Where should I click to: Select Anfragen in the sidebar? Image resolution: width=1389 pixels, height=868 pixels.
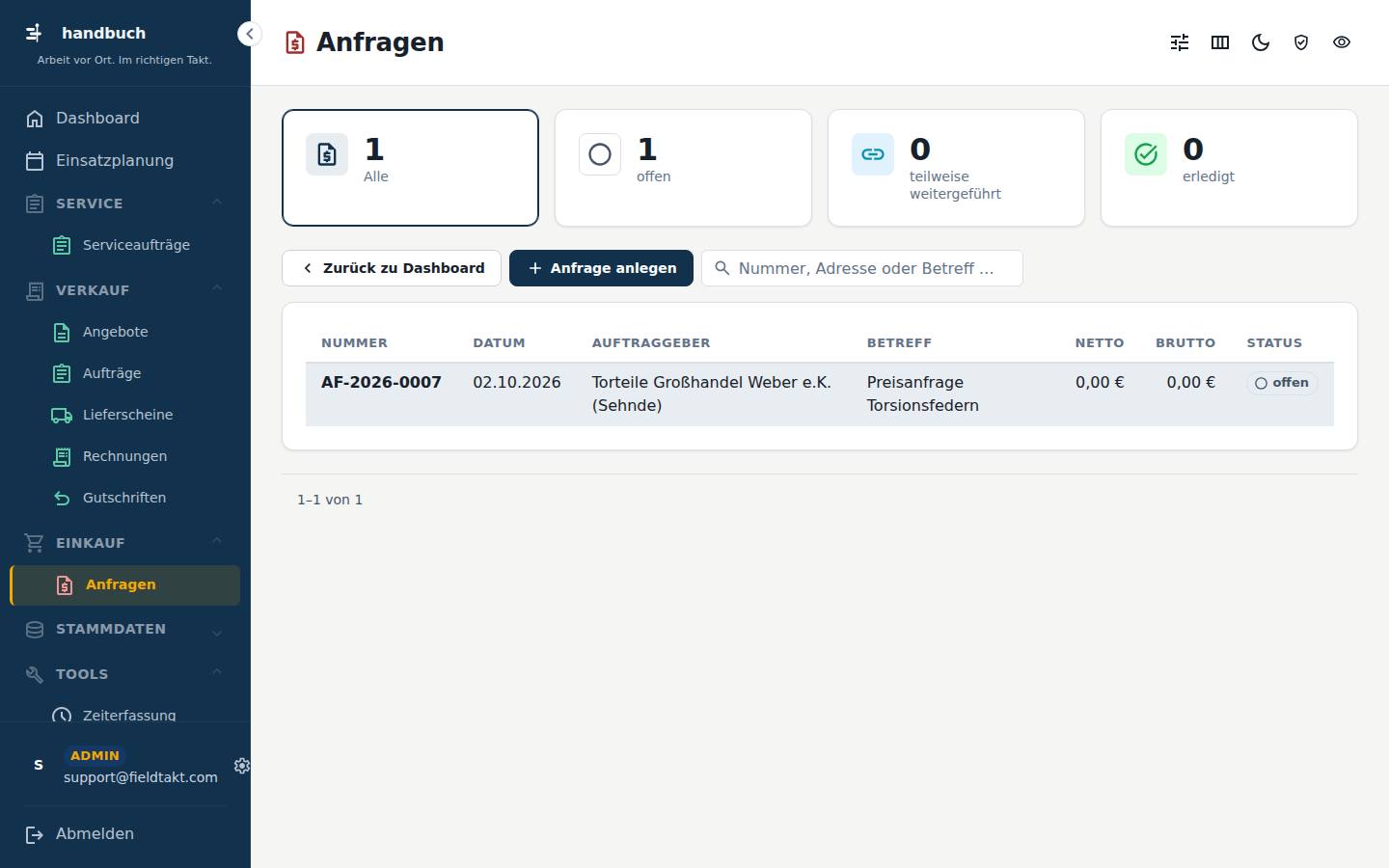(125, 584)
